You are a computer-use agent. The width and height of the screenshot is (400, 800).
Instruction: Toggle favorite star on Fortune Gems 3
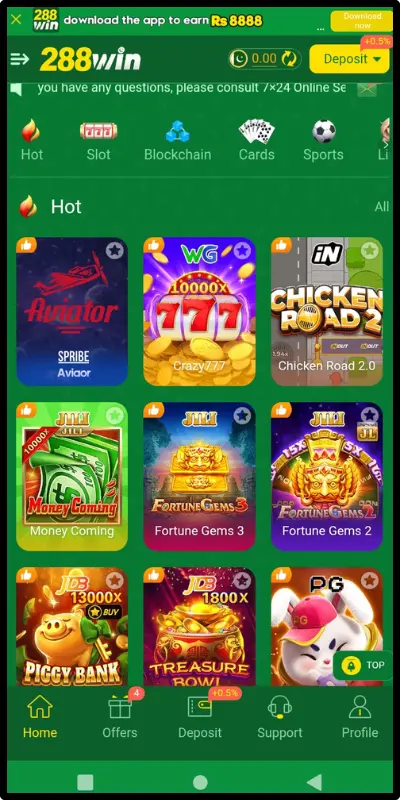[x=242, y=415]
